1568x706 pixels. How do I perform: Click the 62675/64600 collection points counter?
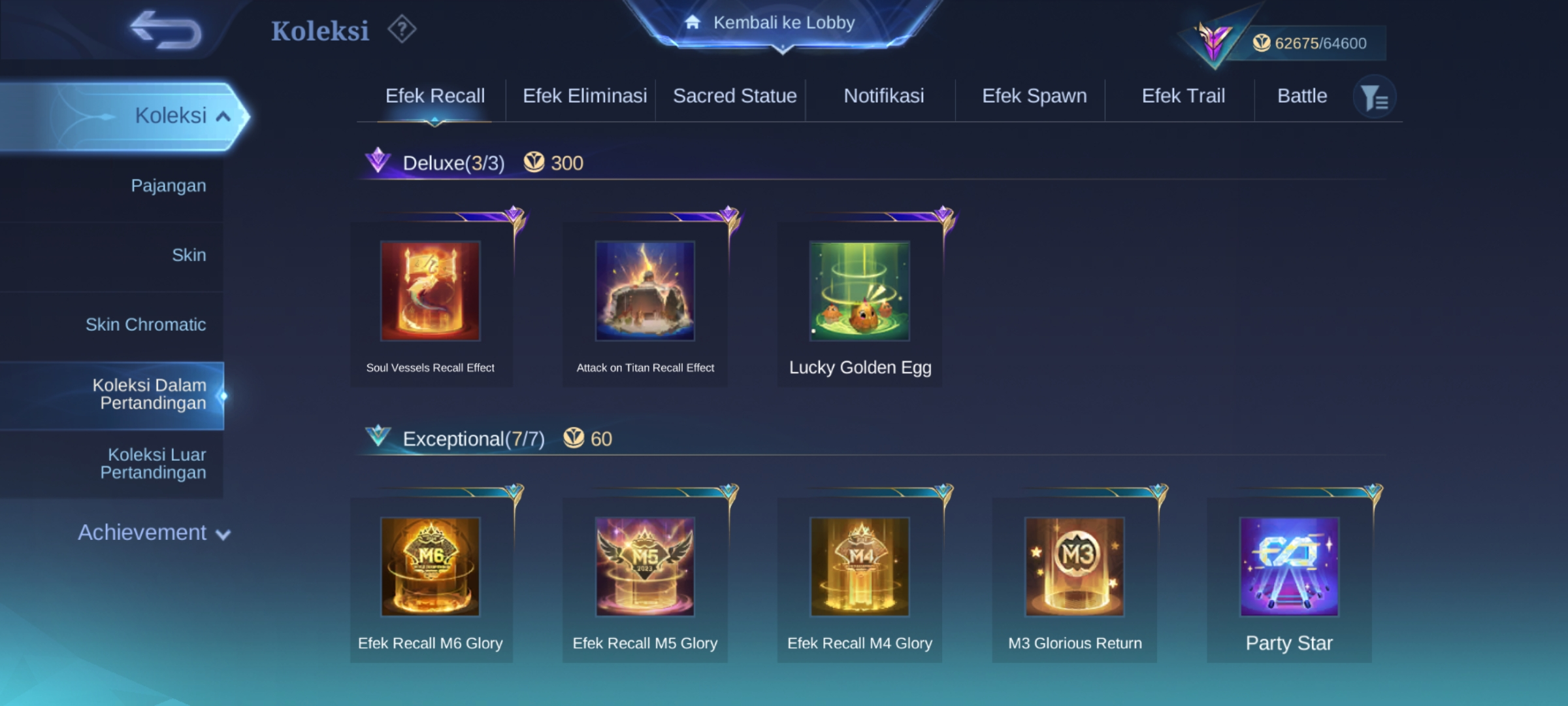pyautogui.click(x=1310, y=43)
